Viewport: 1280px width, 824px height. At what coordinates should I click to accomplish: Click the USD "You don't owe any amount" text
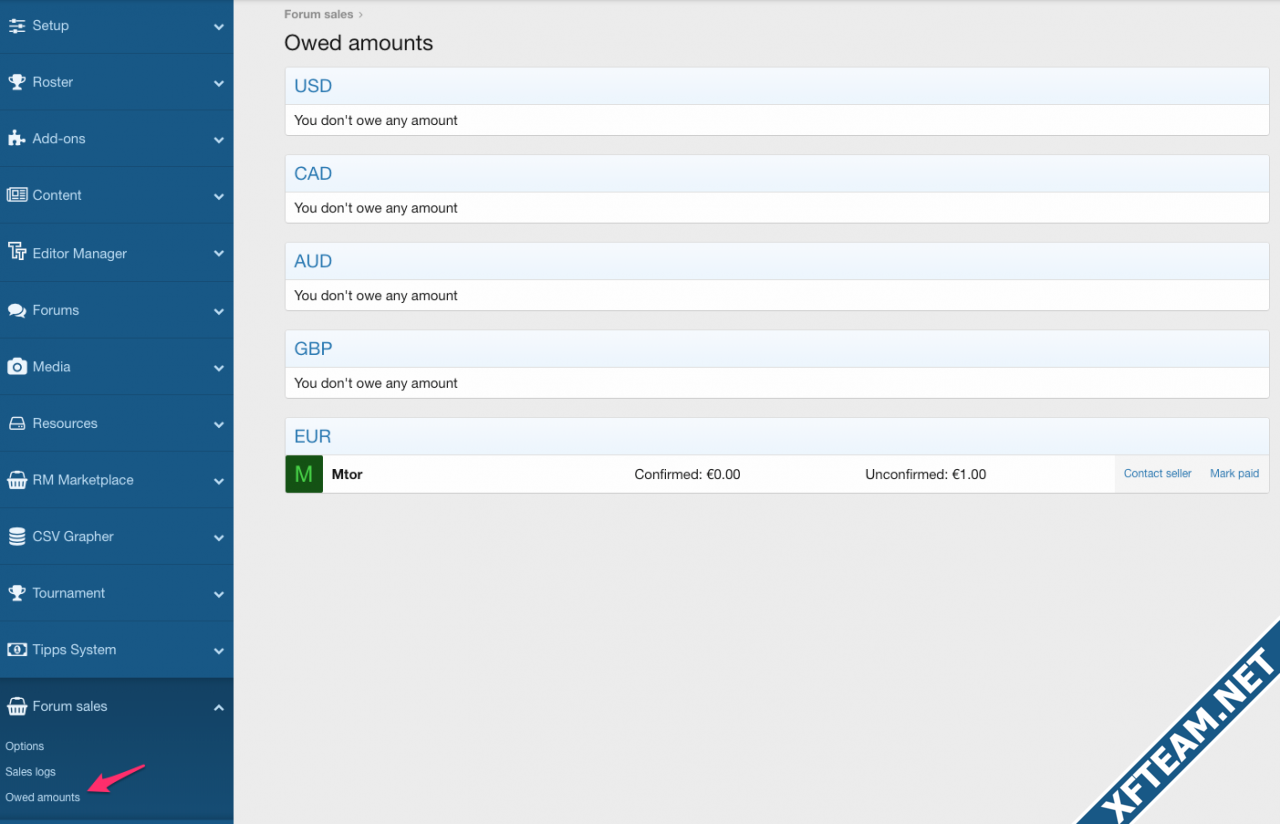click(376, 121)
